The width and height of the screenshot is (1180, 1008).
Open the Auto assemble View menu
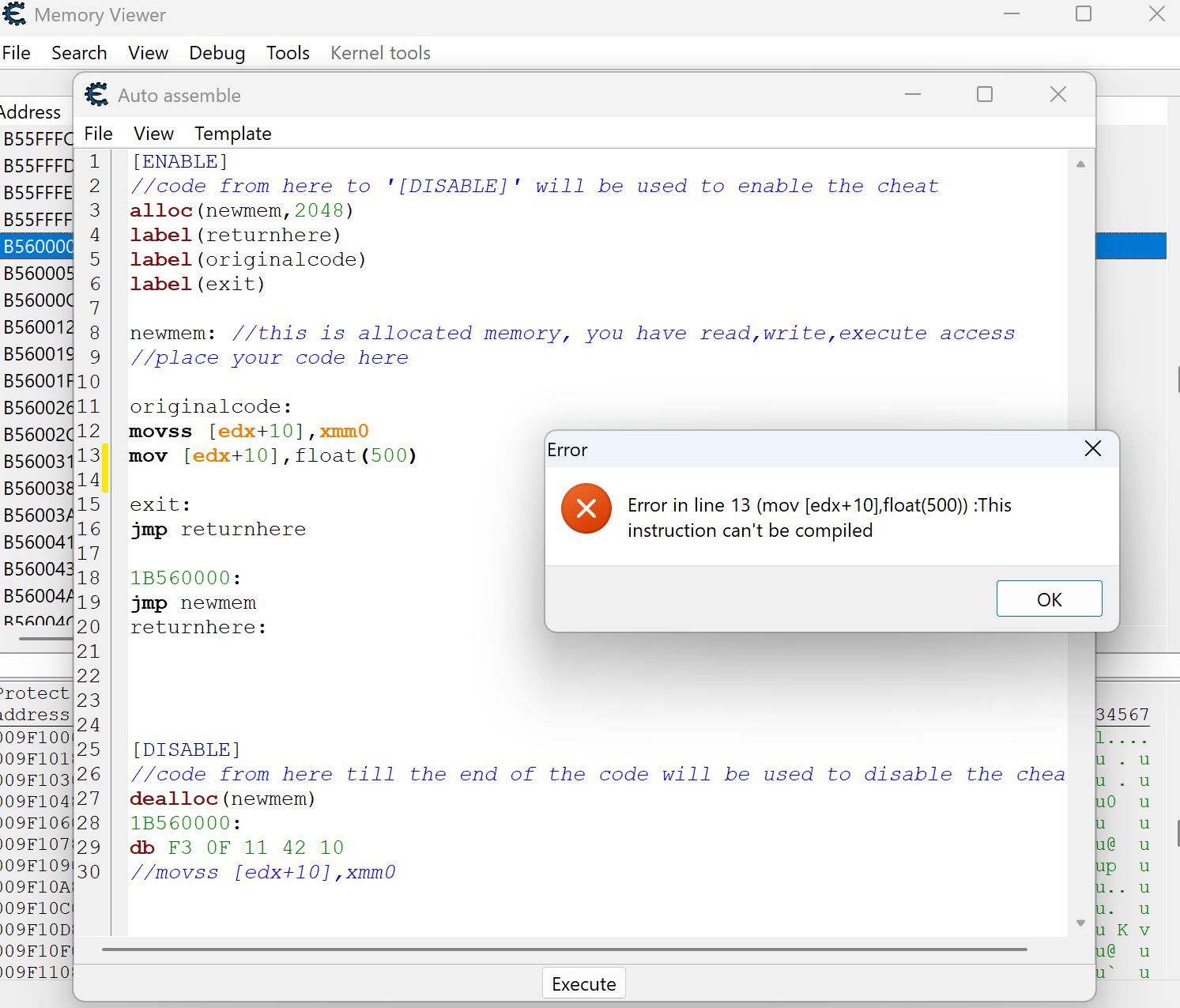(153, 134)
